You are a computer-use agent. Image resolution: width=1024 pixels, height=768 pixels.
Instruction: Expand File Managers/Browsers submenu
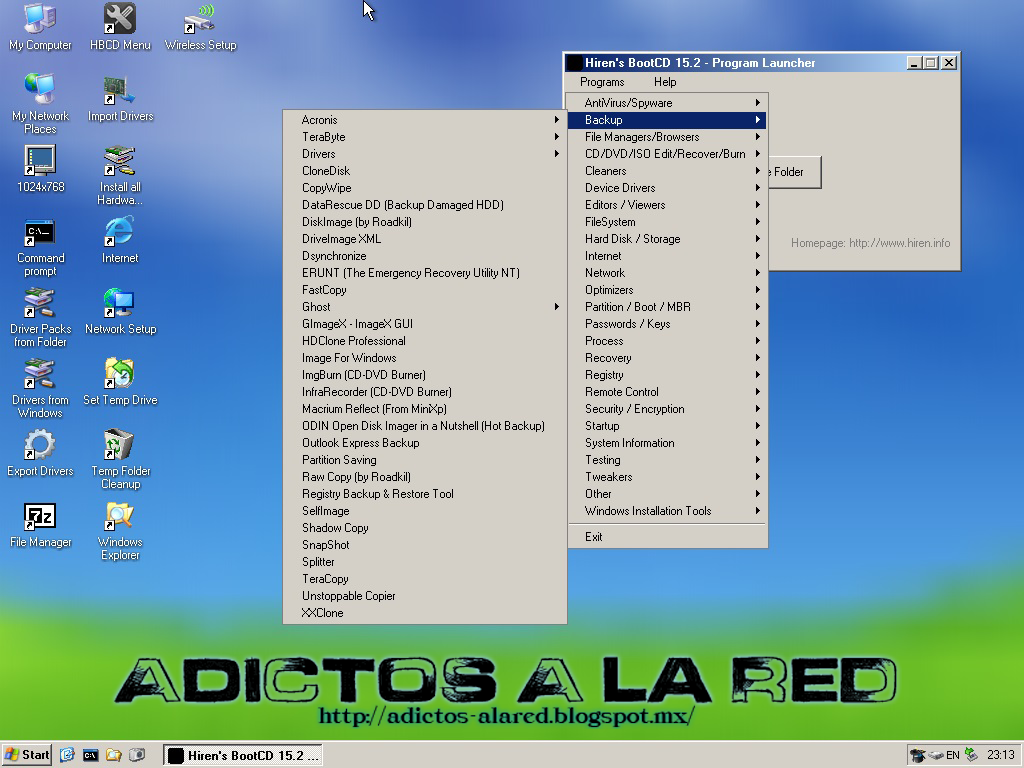click(668, 136)
